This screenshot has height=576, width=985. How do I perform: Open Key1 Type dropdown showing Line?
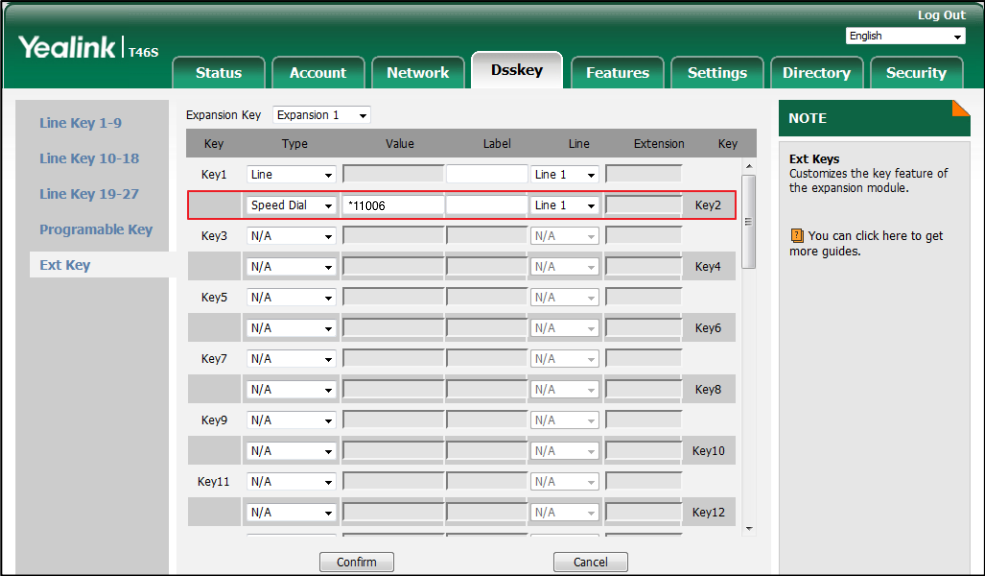click(291, 175)
